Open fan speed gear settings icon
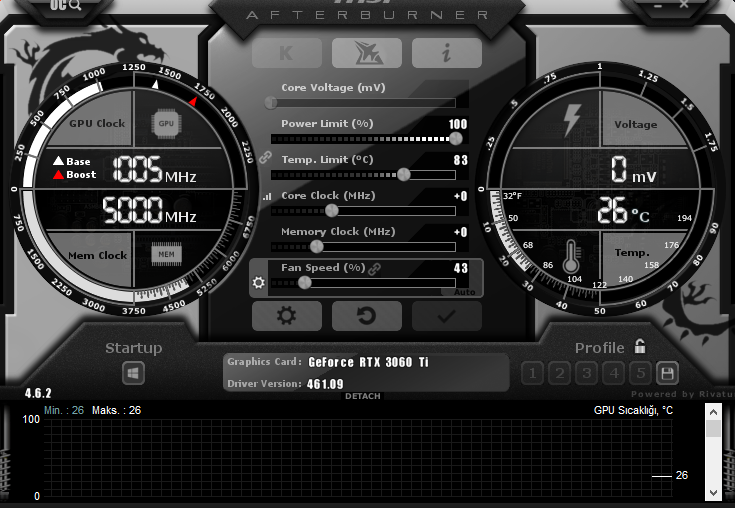The height and width of the screenshot is (508, 735). pos(259,283)
